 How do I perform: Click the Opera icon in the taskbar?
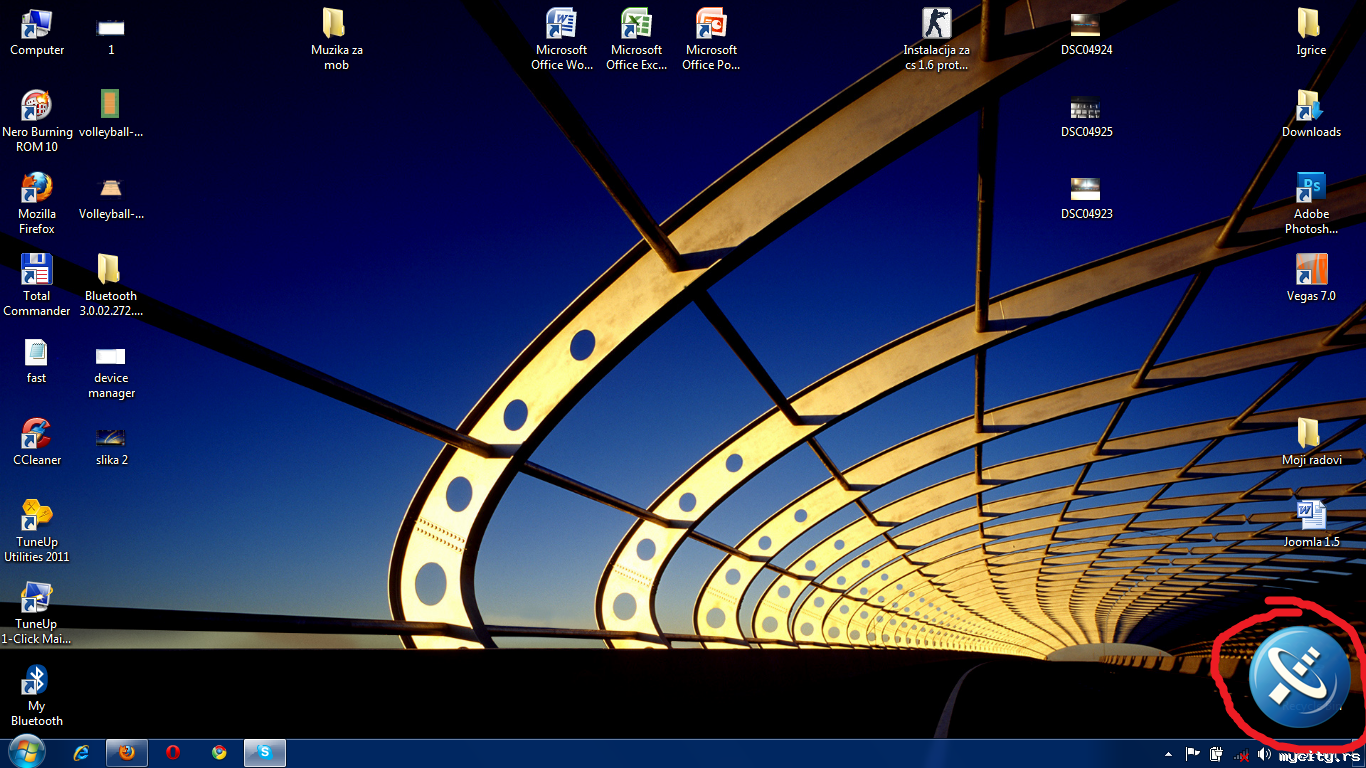(x=173, y=752)
